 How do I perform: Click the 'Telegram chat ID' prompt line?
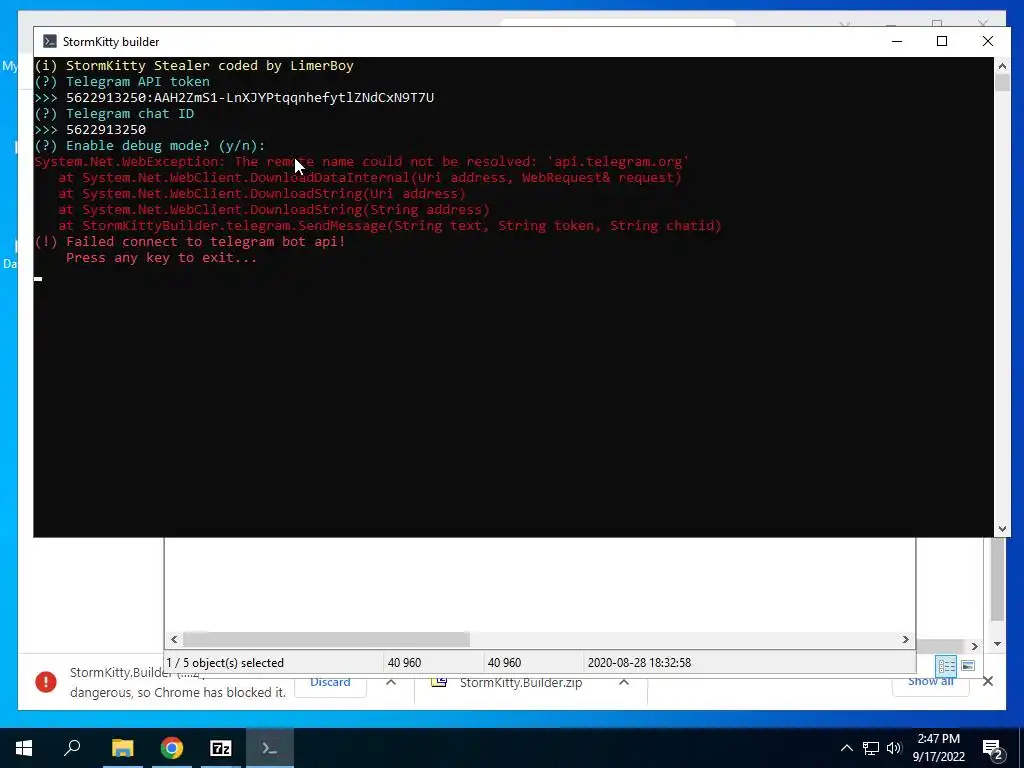coord(114,114)
